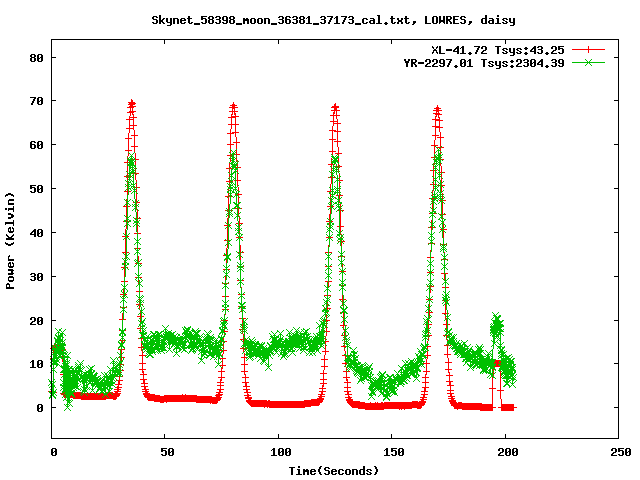Screen dimensions: 640x480
Task: Click the small green spike near 196 seconds
Action: pos(497,325)
